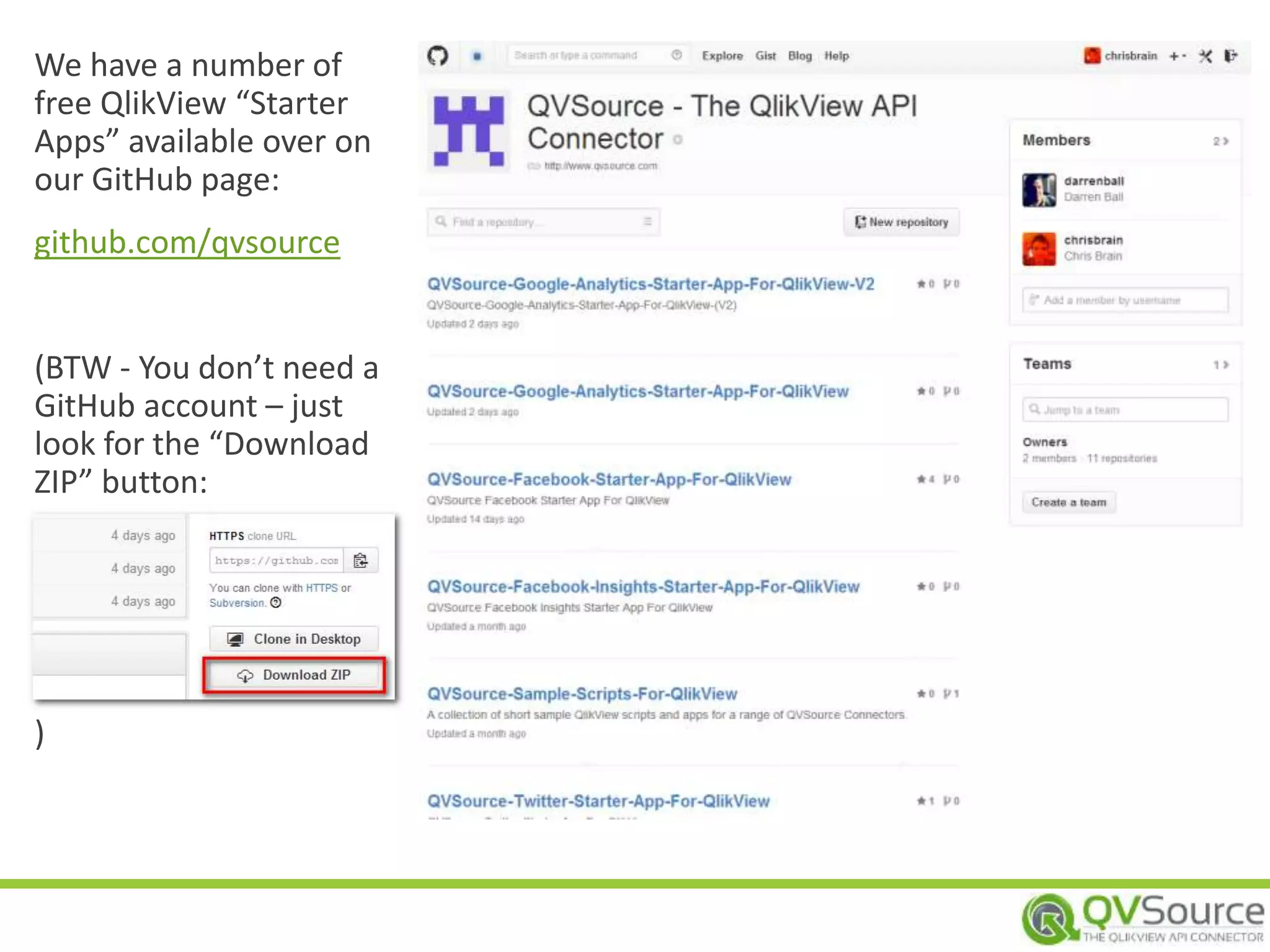Click copy clone URL clipboard icon
The image size is (1270, 952).
click(360, 560)
